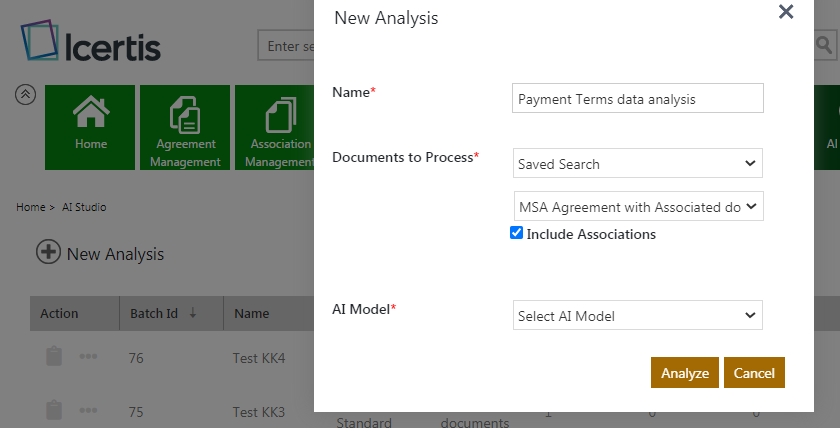Image resolution: width=840 pixels, height=428 pixels.
Task: Sort by the Batch Id column header
Action: click(x=154, y=313)
